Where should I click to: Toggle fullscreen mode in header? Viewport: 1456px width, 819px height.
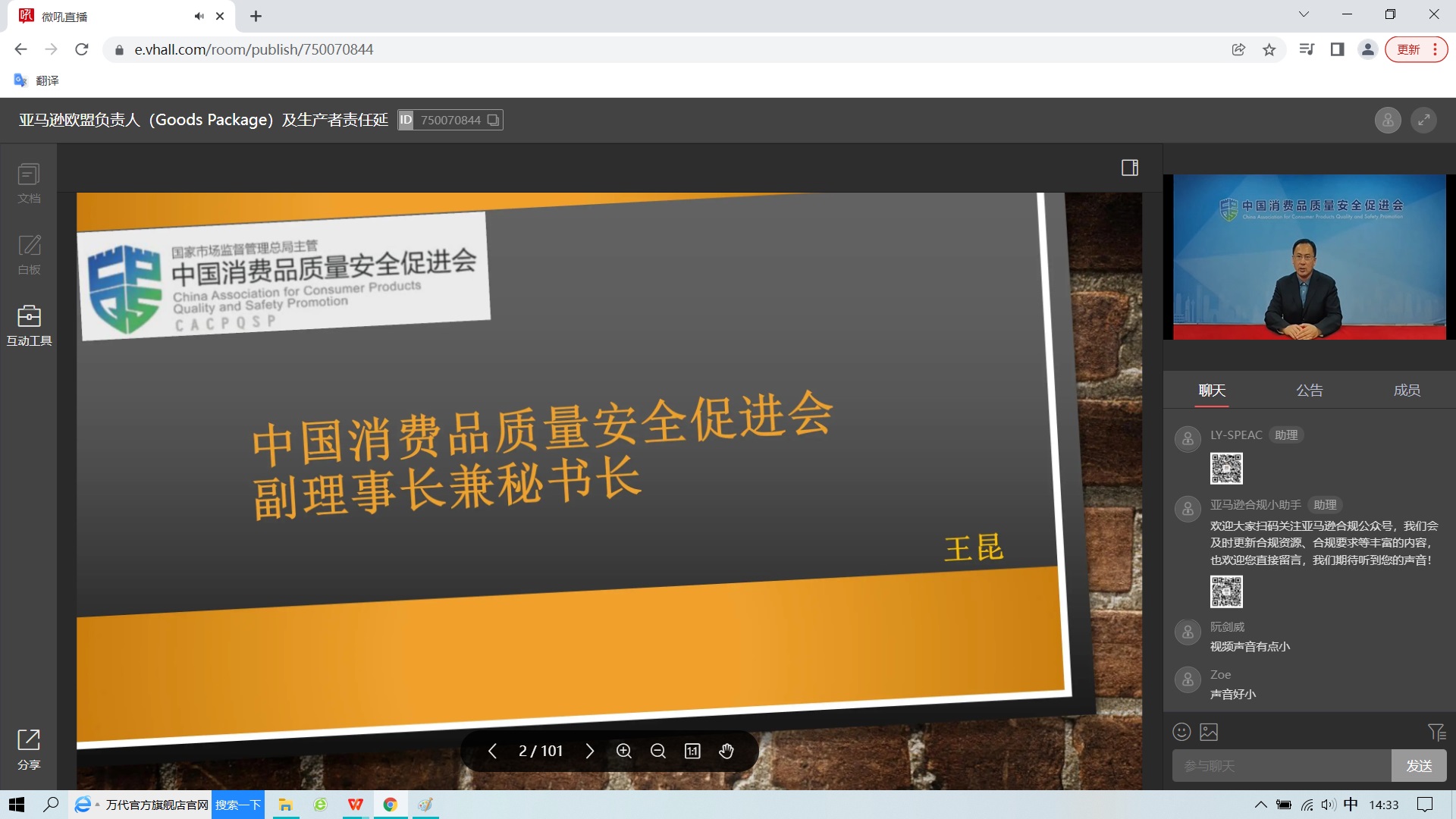[1423, 120]
